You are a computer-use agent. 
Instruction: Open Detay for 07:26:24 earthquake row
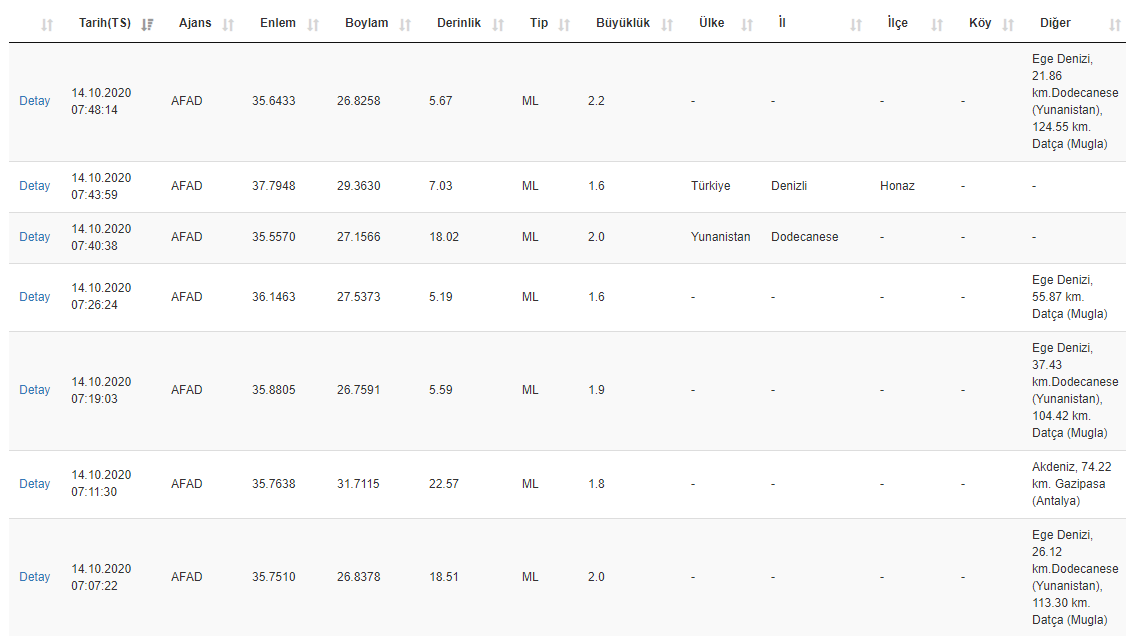pyautogui.click(x=34, y=297)
